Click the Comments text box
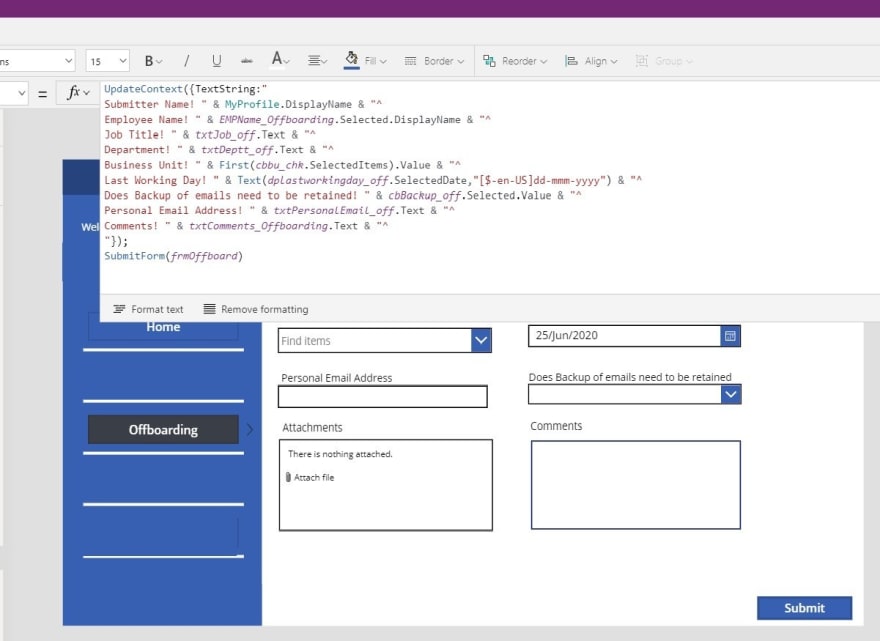This screenshot has width=880, height=641. click(x=636, y=485)
